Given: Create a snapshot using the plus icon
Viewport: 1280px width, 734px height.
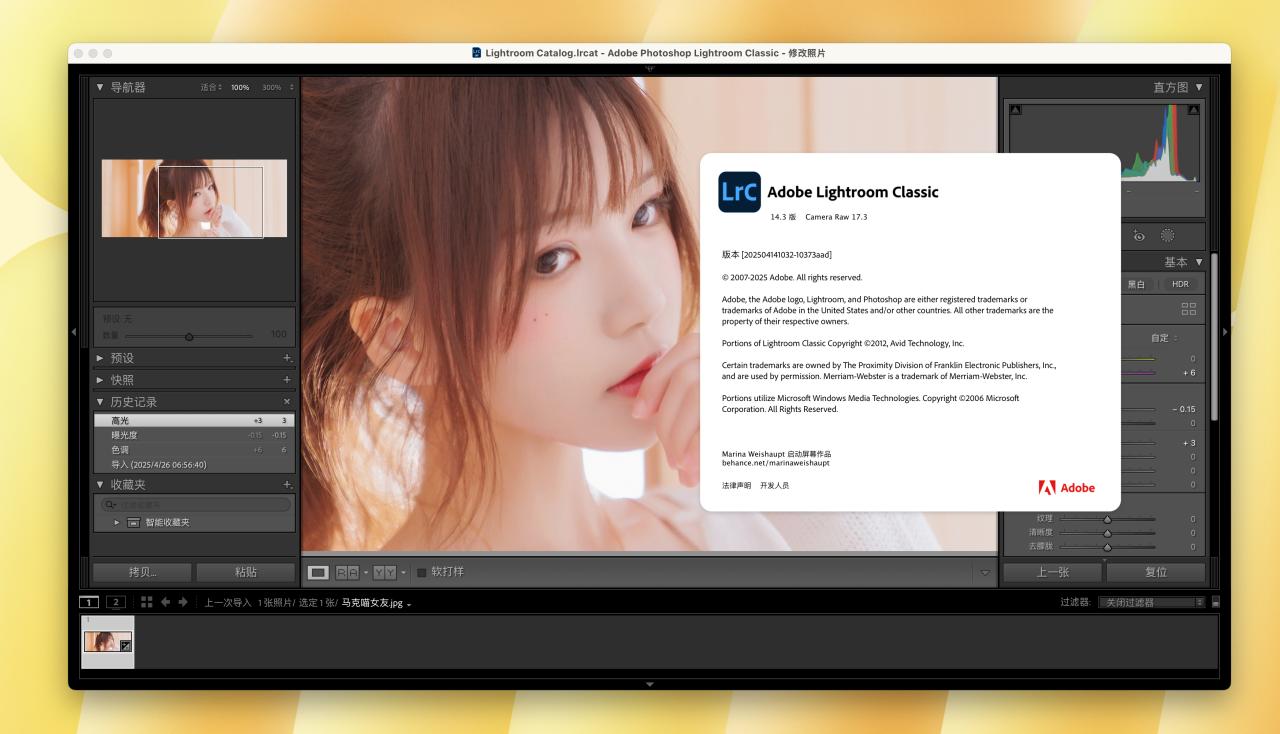Looking at the screenshot, I should (287, 380).
